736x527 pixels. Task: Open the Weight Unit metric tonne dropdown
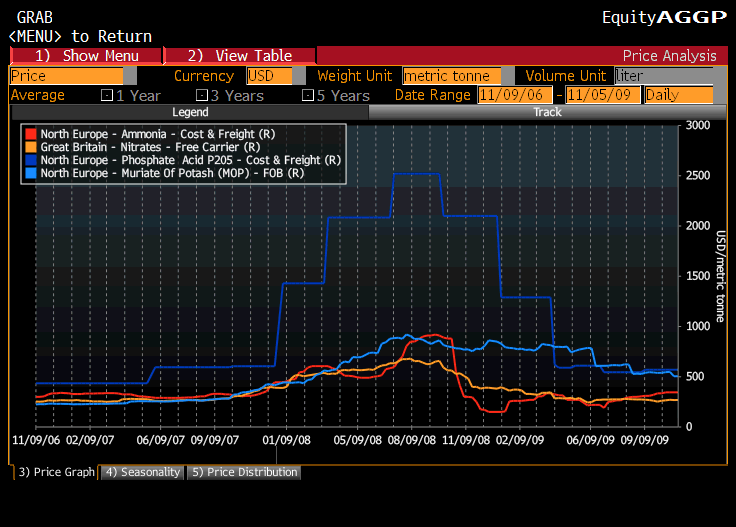pos(452,76)
